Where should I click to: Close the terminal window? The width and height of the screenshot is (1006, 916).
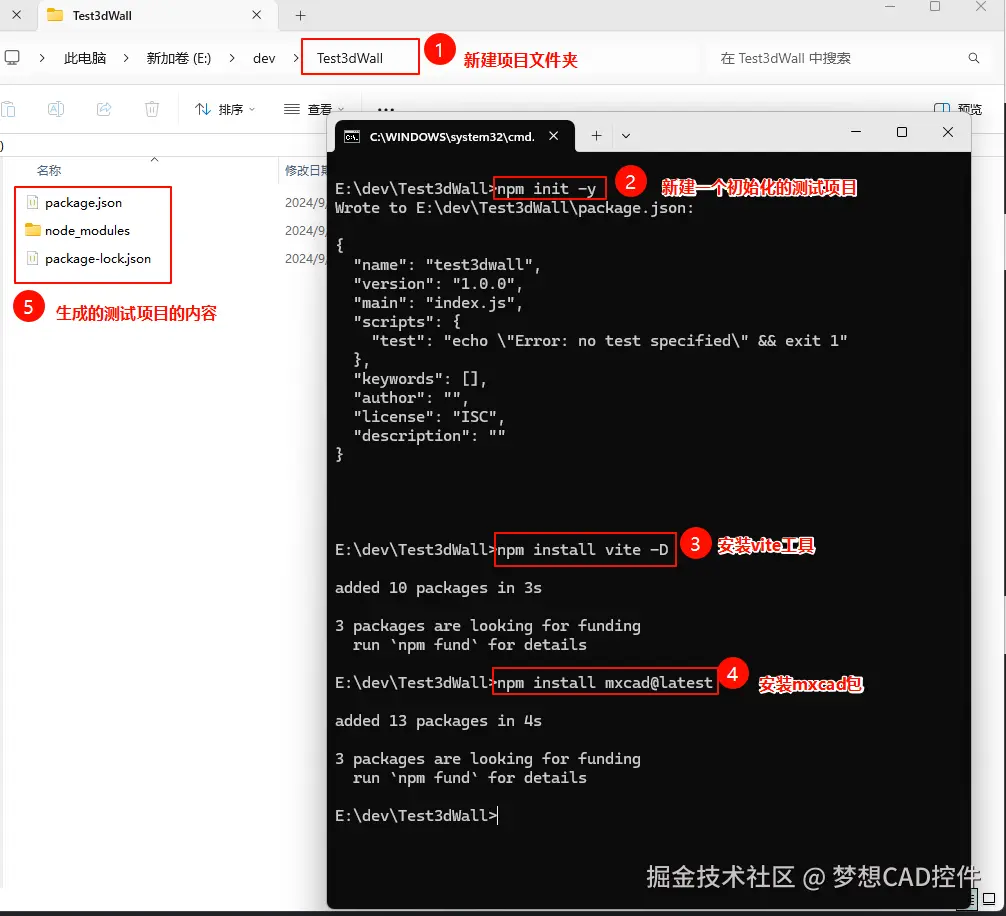pyautogui.click(x=948, y=132)
